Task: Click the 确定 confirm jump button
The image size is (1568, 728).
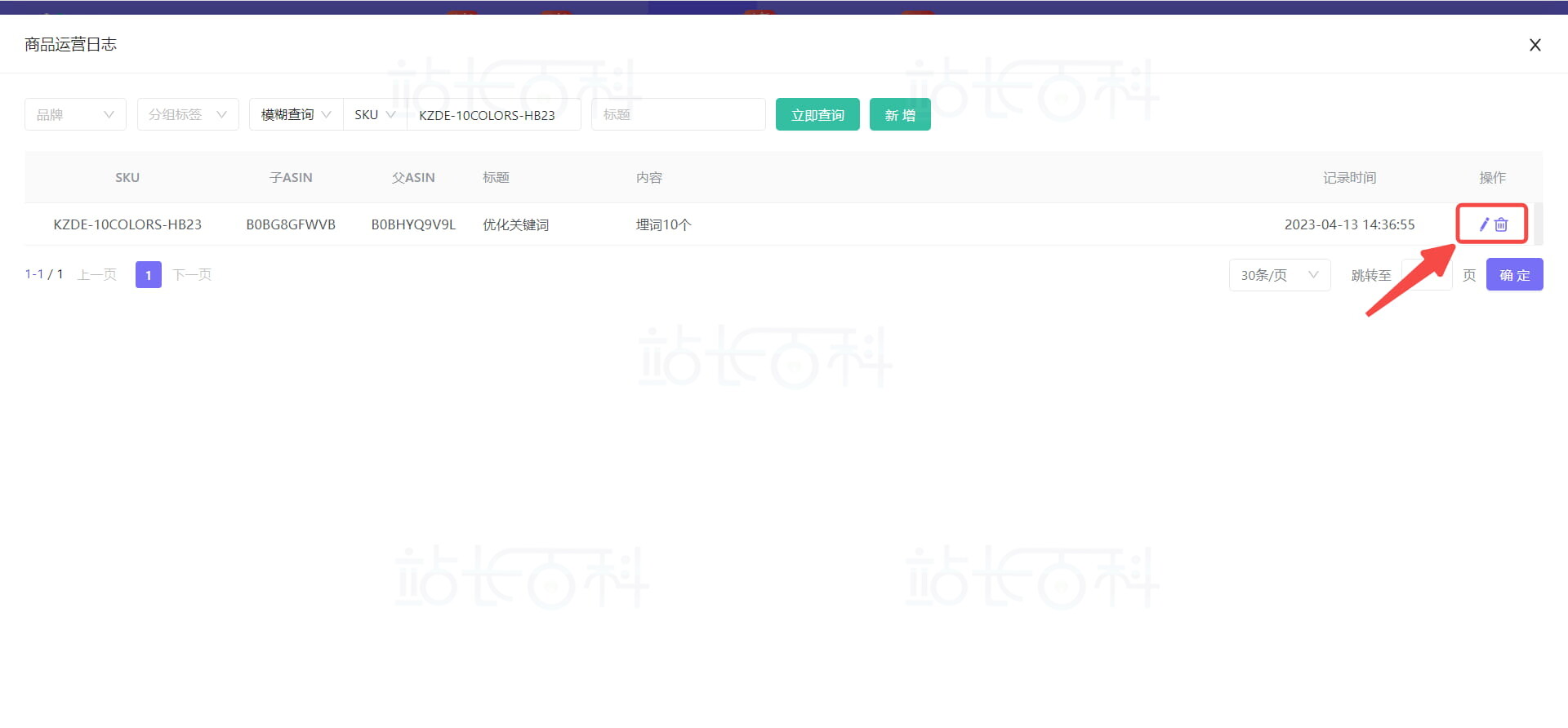Action: [x=1515, y=274]
